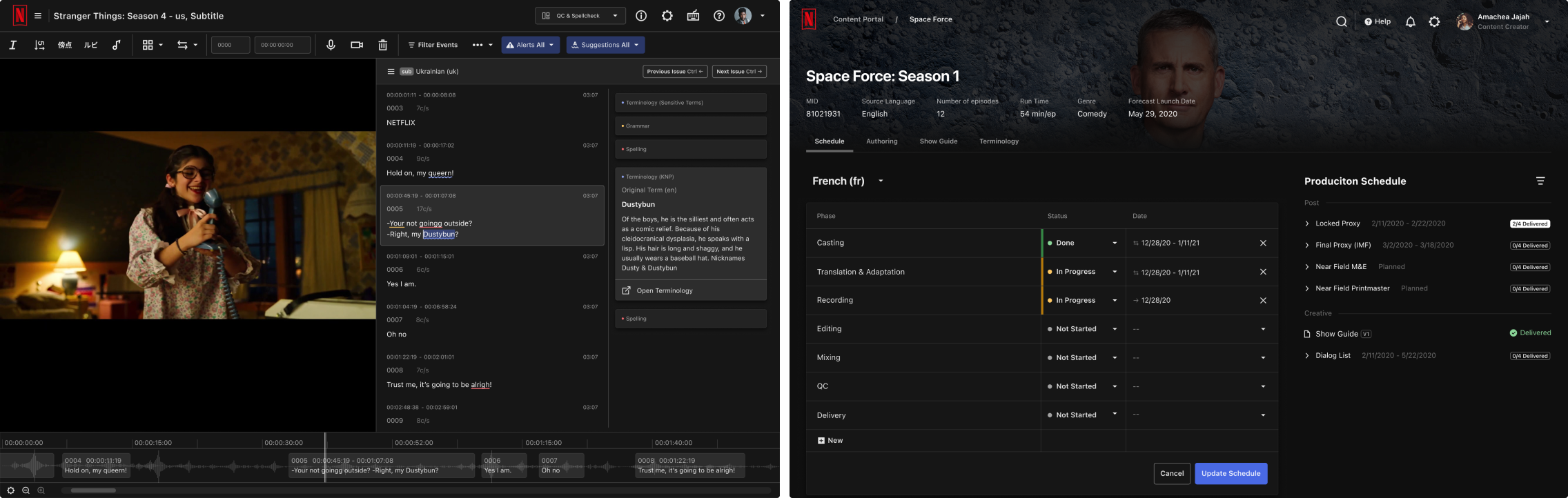
Task: Open the Terminology tab
Action: [x=999, y=141]
